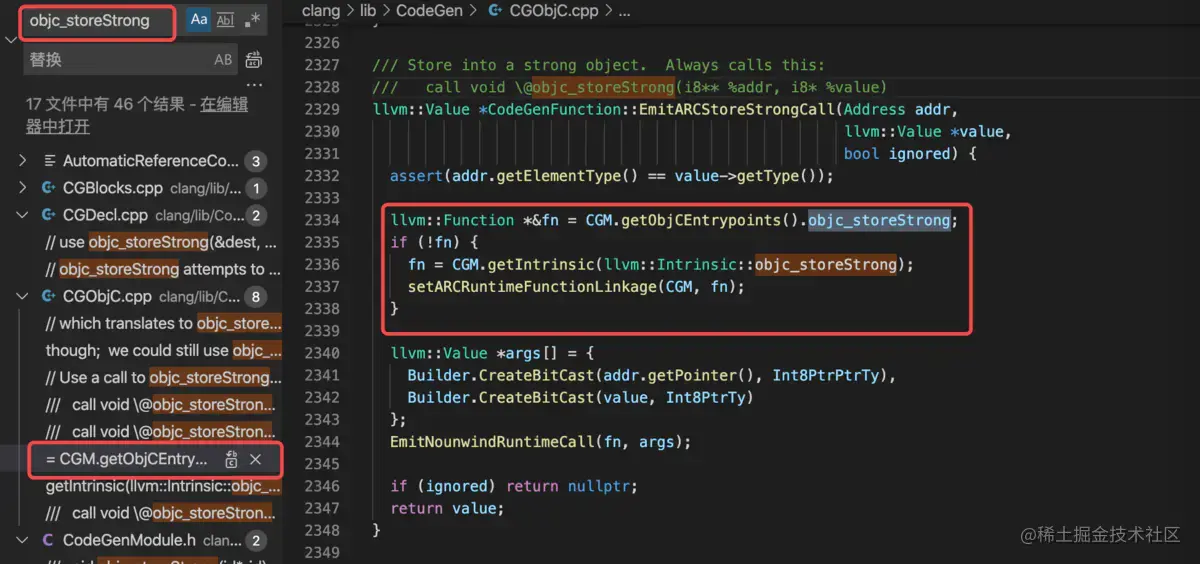Screen dimensions: 1200x564
Task: Collapse the CGObjC.cpp results group
Action: click(24, 297)
